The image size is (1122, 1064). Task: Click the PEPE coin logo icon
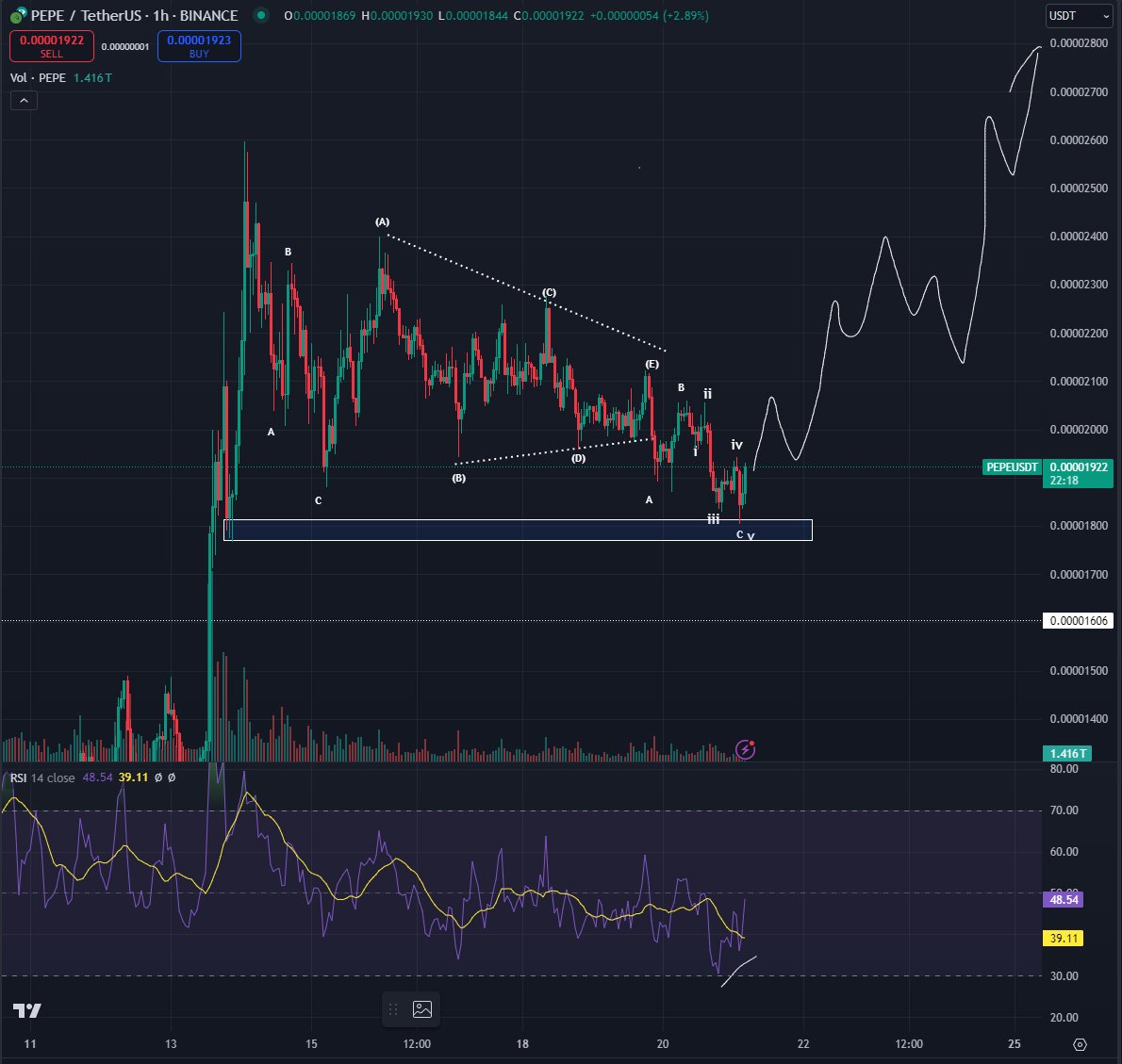click(x=18, y=15)
